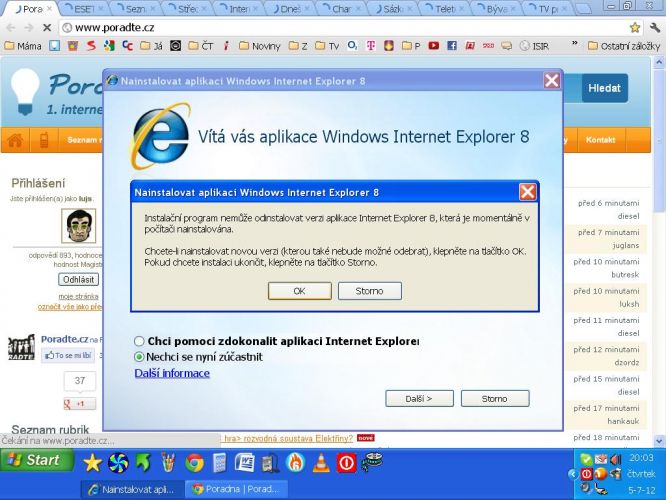Close the inner IE8 warning dialog
The image size is (666, 500).
(528, 192)
